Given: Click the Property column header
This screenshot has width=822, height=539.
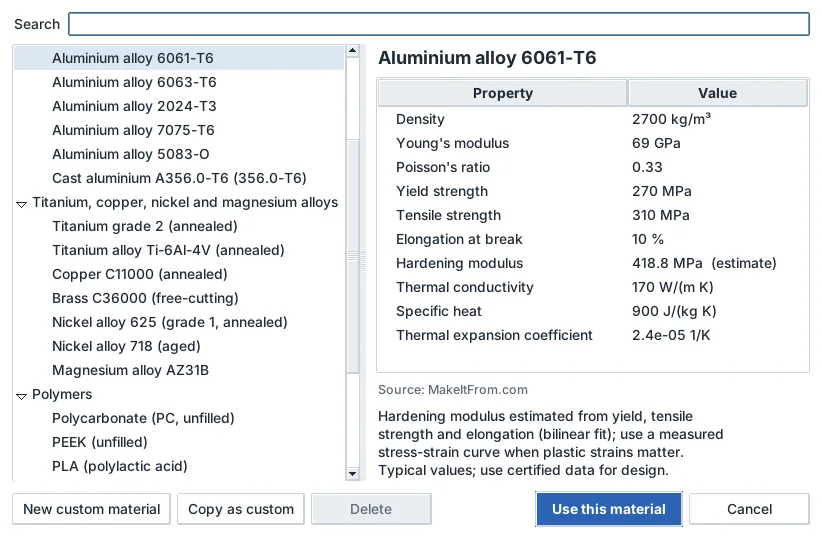Looking at the screenshot, I should [x=503, y=93].
